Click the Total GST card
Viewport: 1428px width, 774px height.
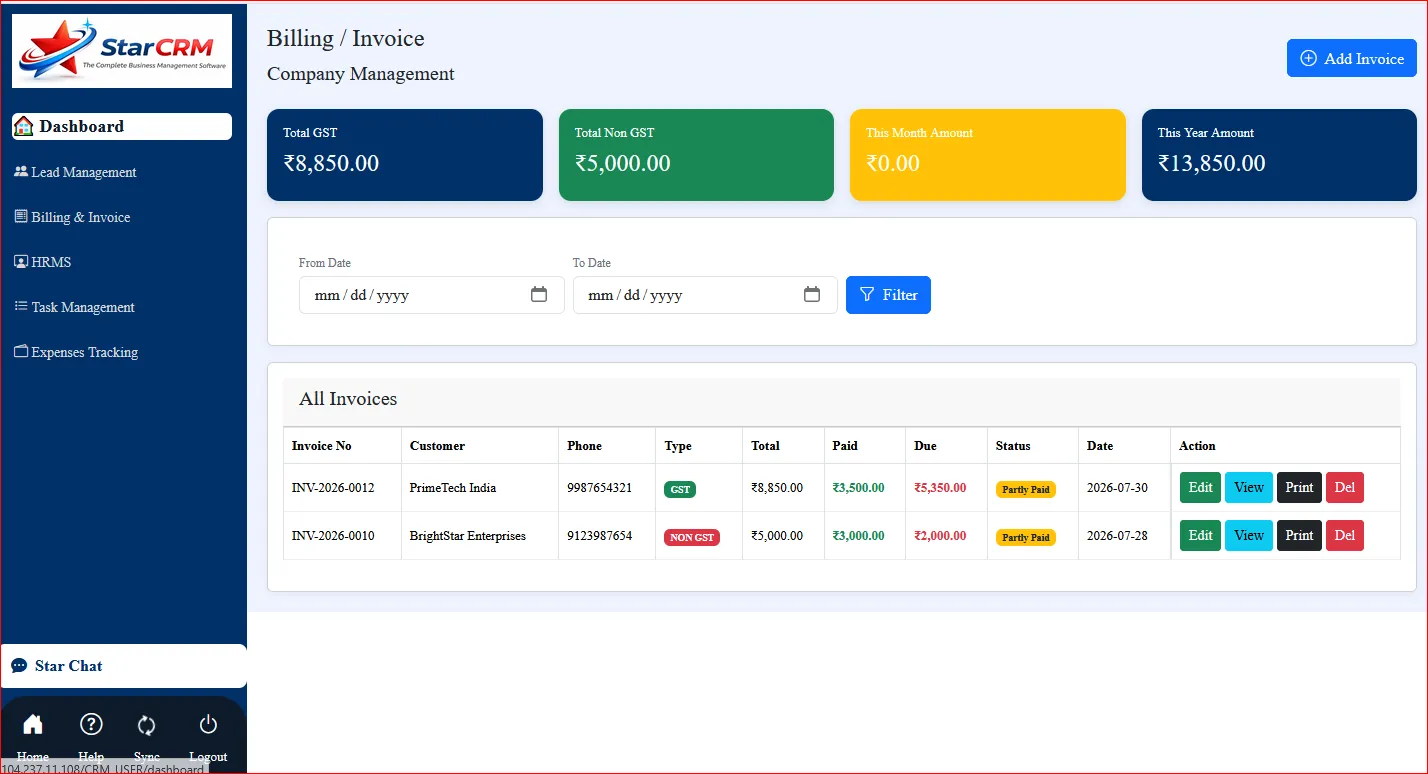[x=405, y=155]
